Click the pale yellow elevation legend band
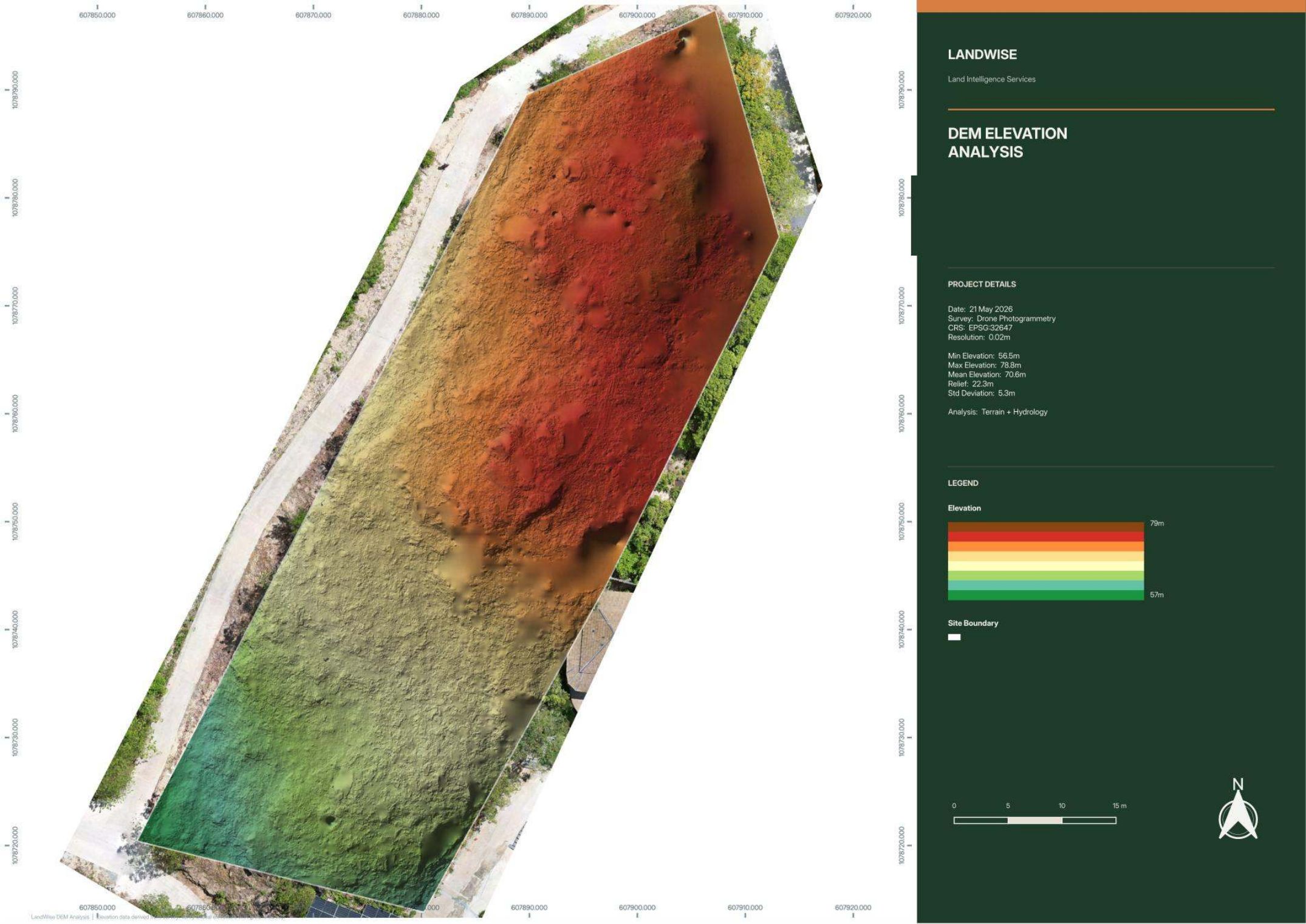Image resolution: width=1306 pixels, height=924 pixels. click(1045, 566)
